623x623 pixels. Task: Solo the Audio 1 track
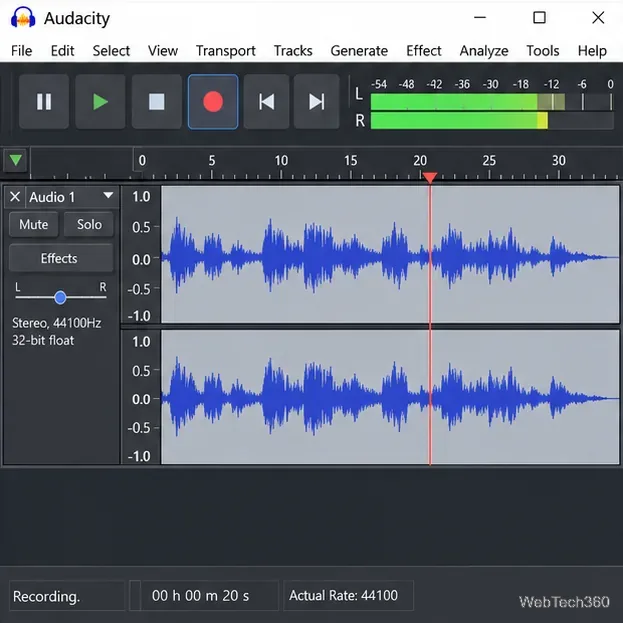click(89, 224)
